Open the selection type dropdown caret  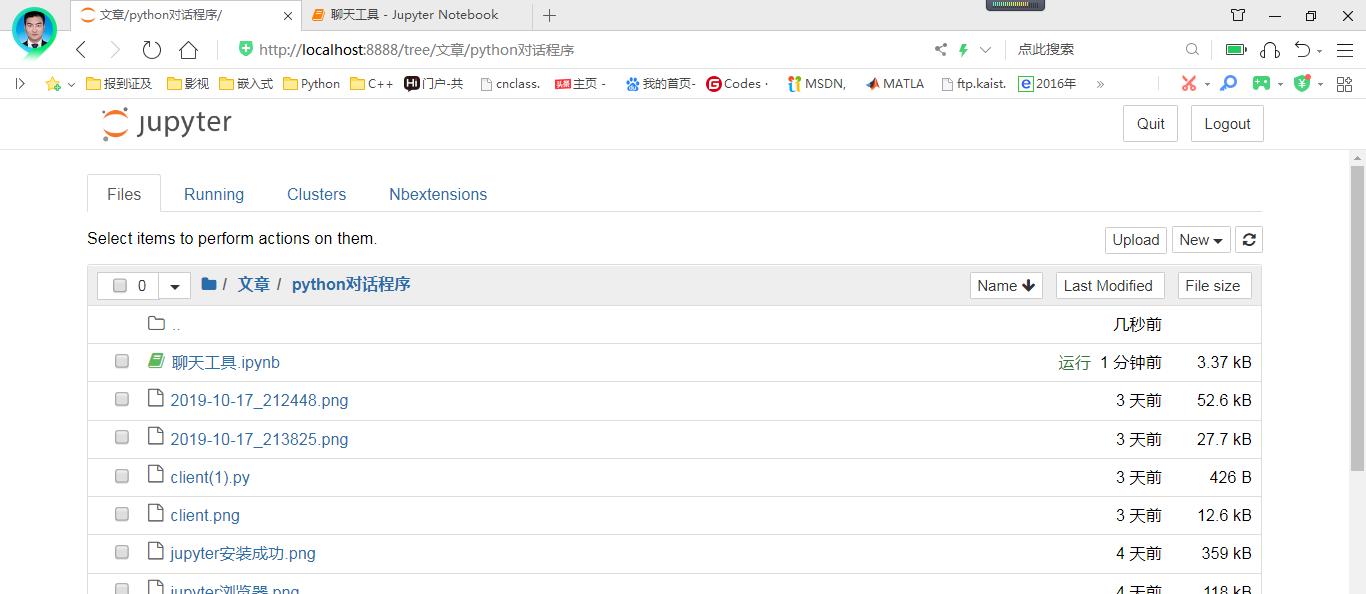tap(174, 286)
